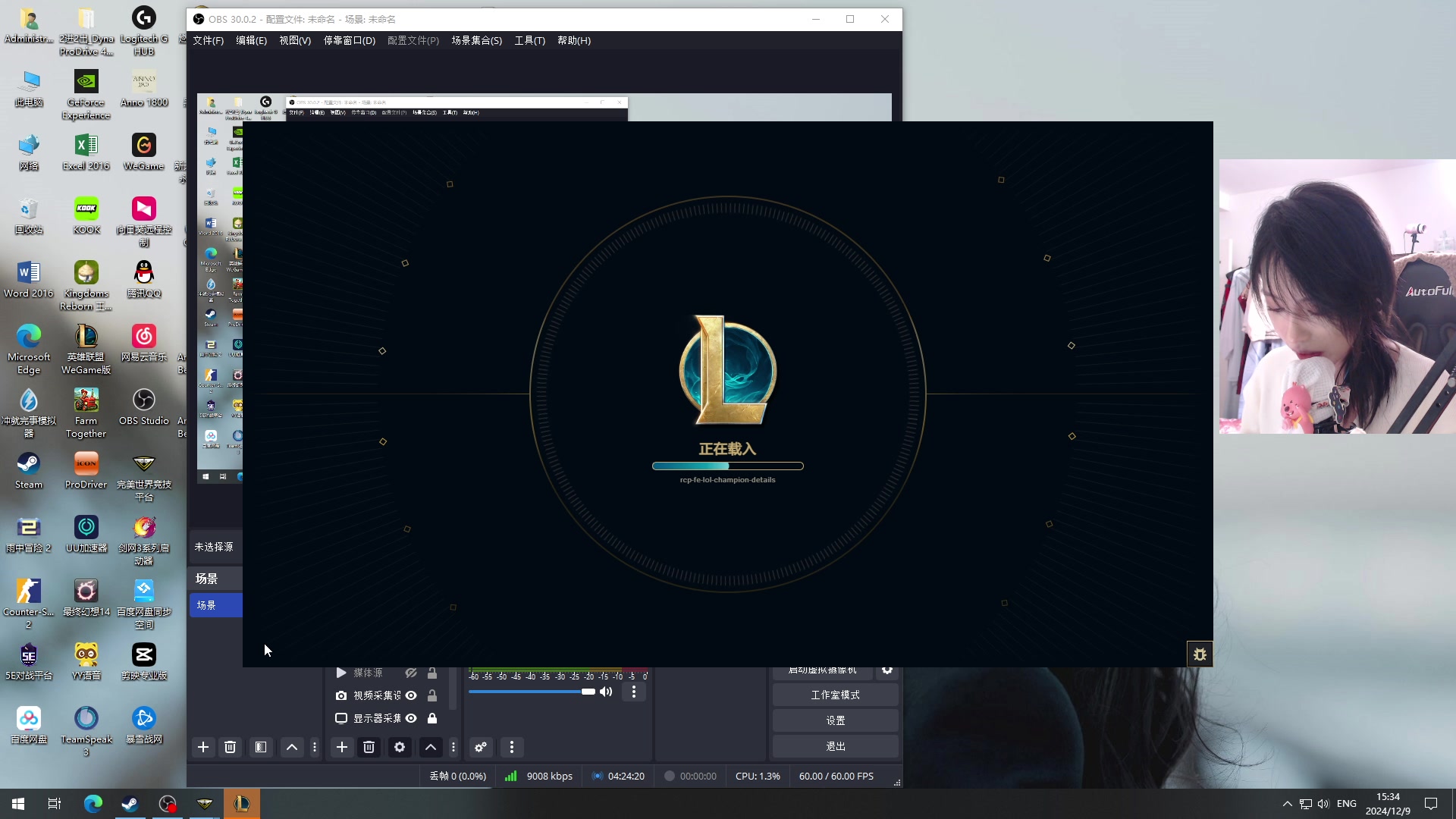The width and height of the screenshot is (1456, 819).
Task: Toggle the lock on the 媒体源 source
Action: coord(432,673)
